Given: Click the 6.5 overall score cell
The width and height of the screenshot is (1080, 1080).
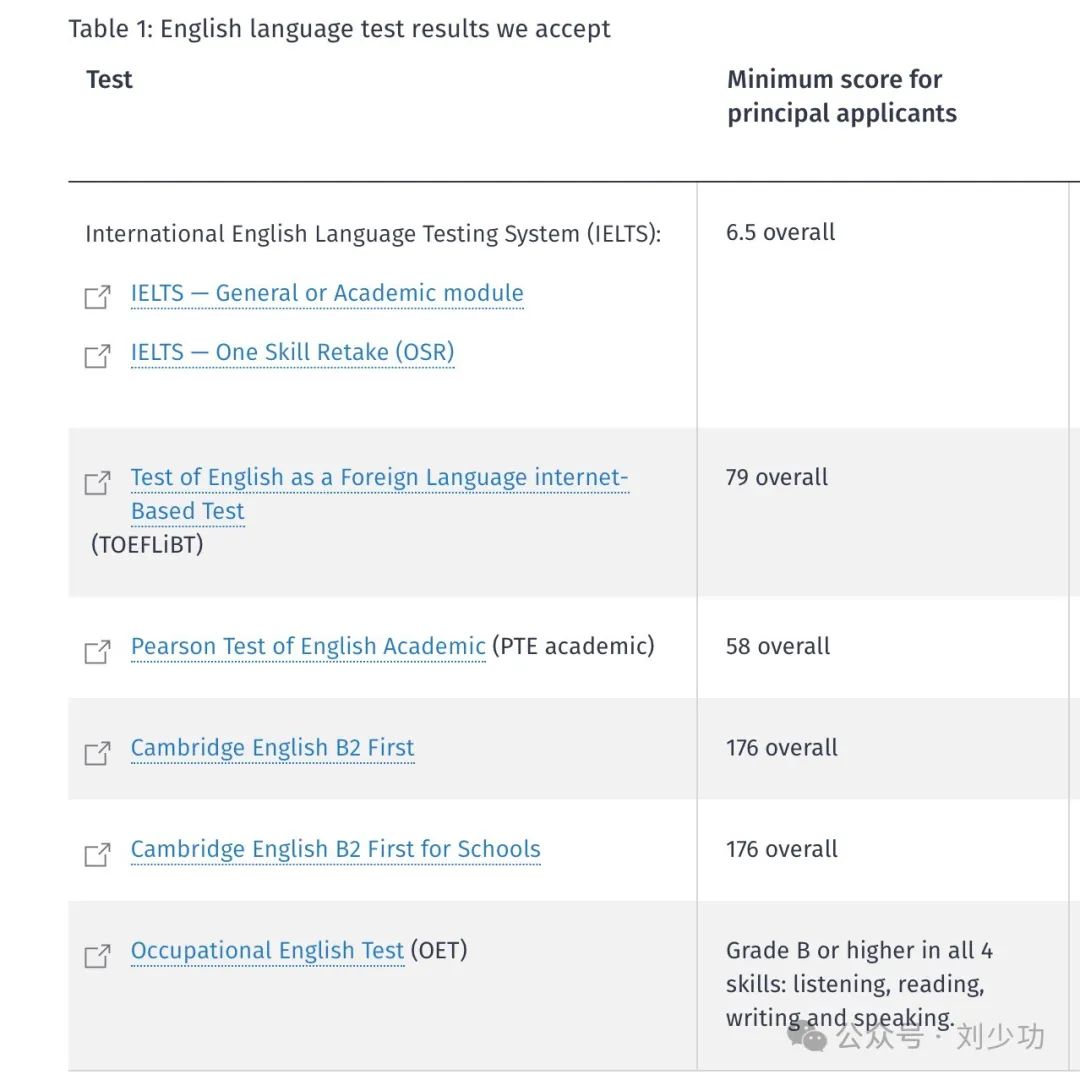Looking at the screenshot, I should [780, 233].
